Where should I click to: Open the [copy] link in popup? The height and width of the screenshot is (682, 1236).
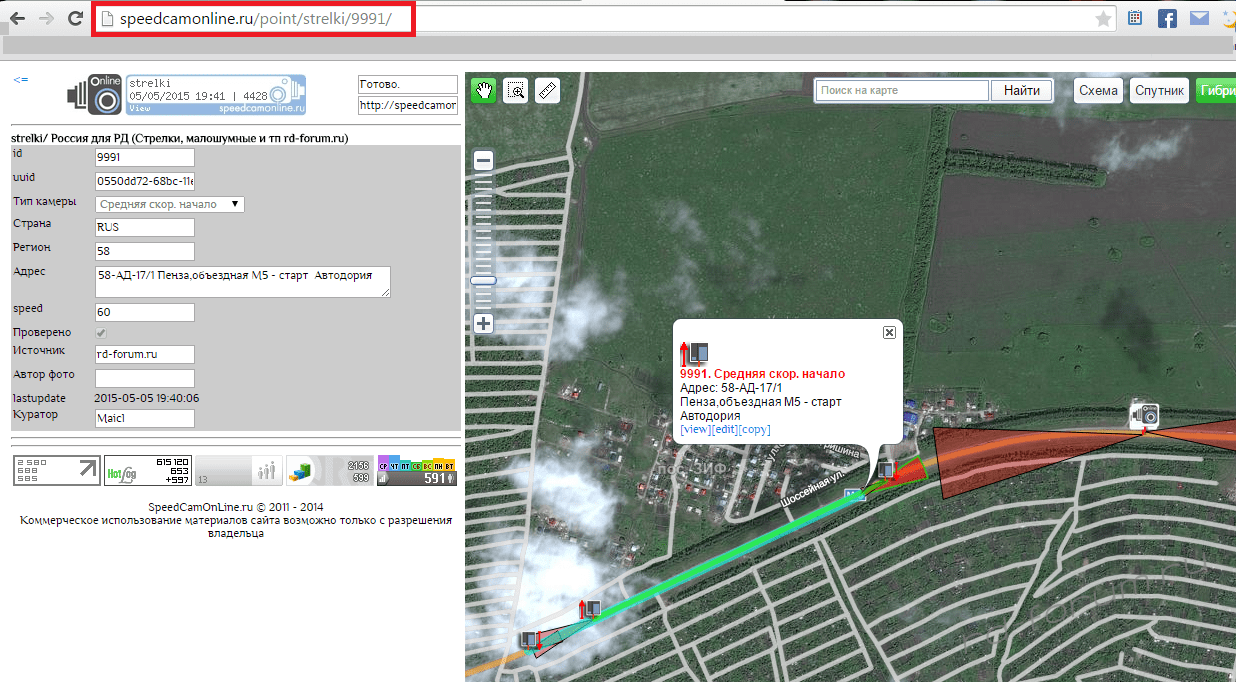coord(755,430)
